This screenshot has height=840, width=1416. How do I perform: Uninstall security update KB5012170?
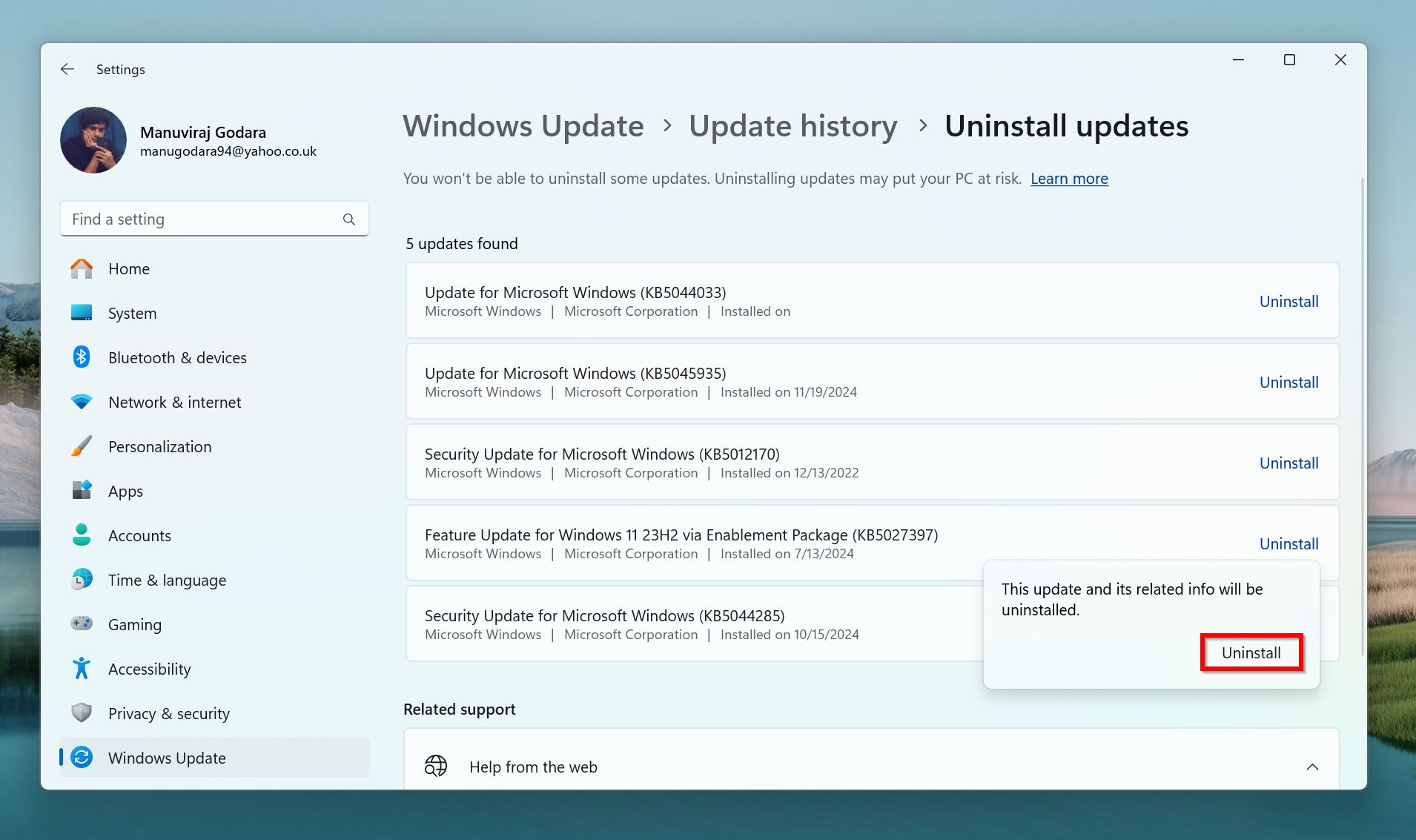click(x=1288, y=463)
